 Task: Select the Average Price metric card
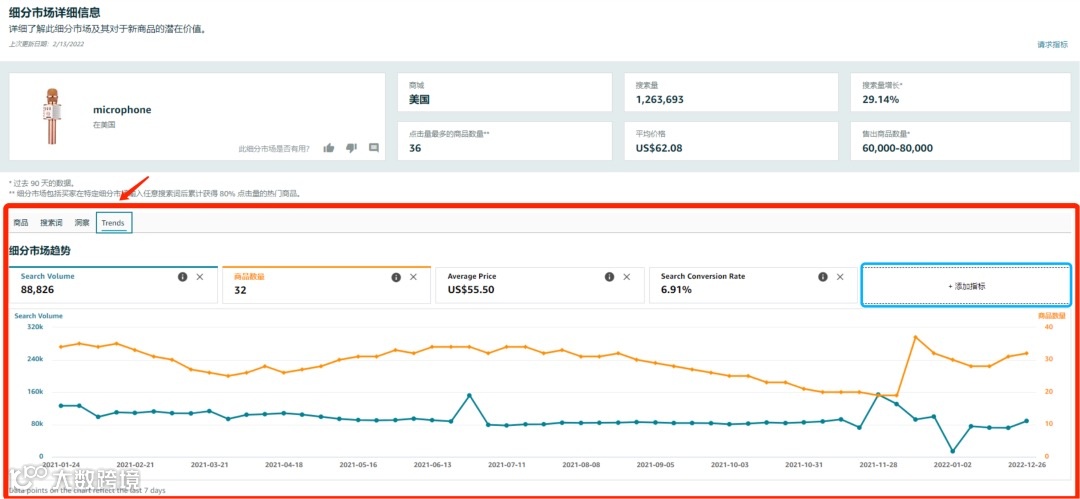pyautogui.click(x=540, y=285)
